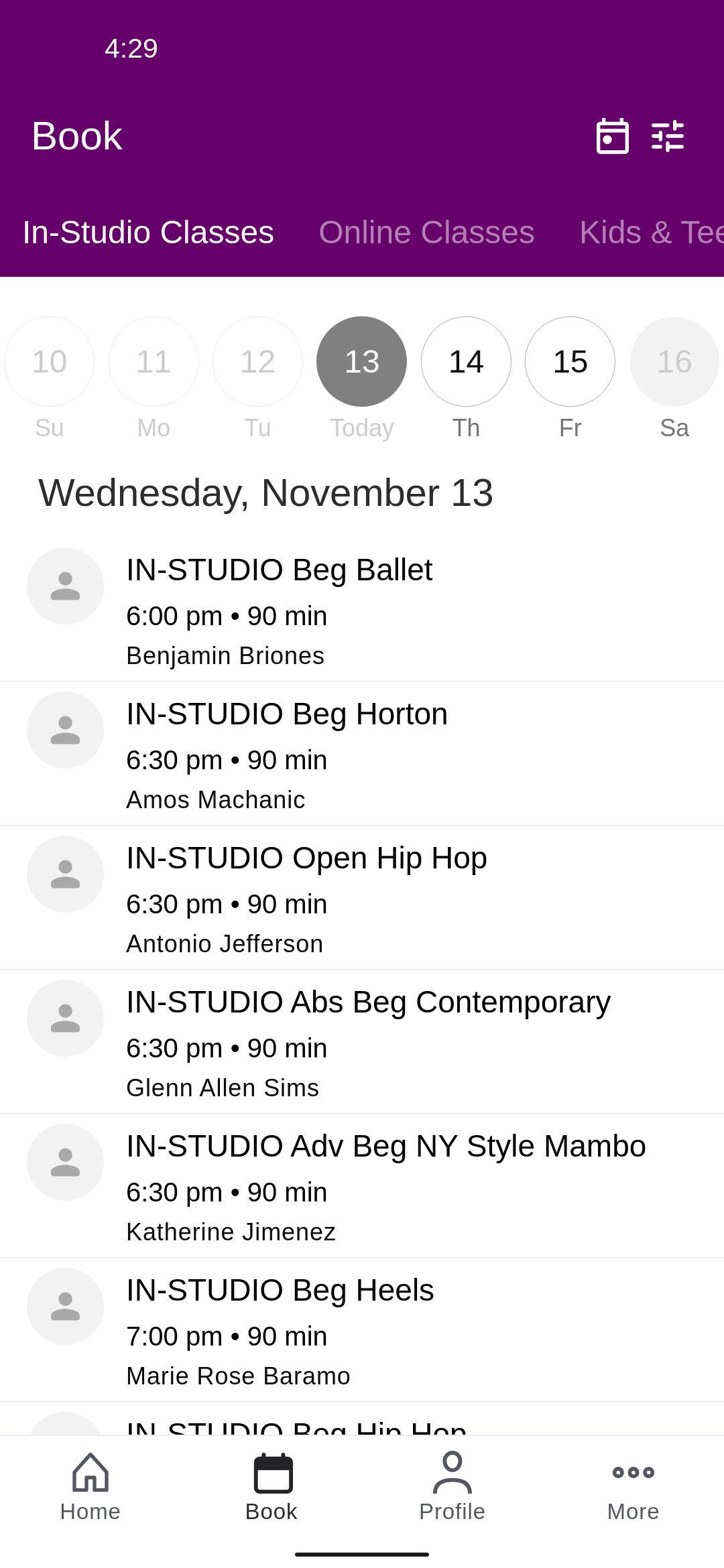Open IN-STUDIO Open Hip Hop class
The image size is (724, 1568).
(x=362, y=898)
